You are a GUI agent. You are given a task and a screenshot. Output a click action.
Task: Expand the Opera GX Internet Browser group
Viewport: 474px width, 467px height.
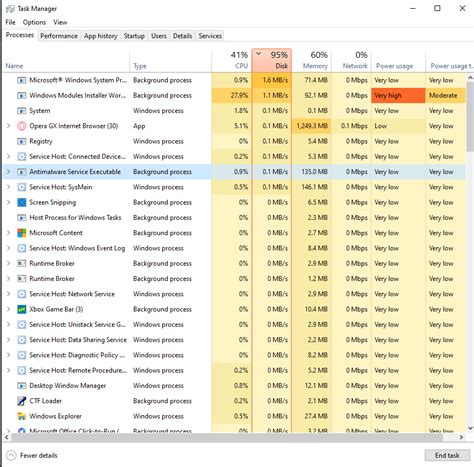9,126
